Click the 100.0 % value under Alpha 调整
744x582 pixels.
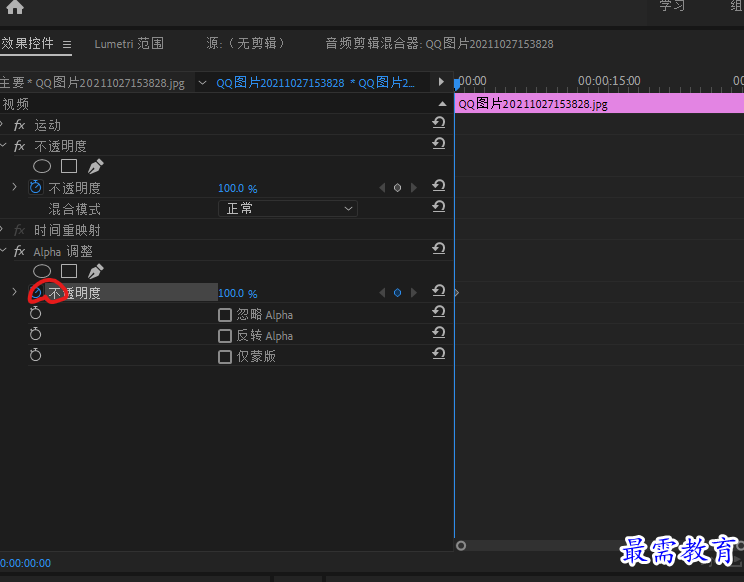[x=238, y=293]
